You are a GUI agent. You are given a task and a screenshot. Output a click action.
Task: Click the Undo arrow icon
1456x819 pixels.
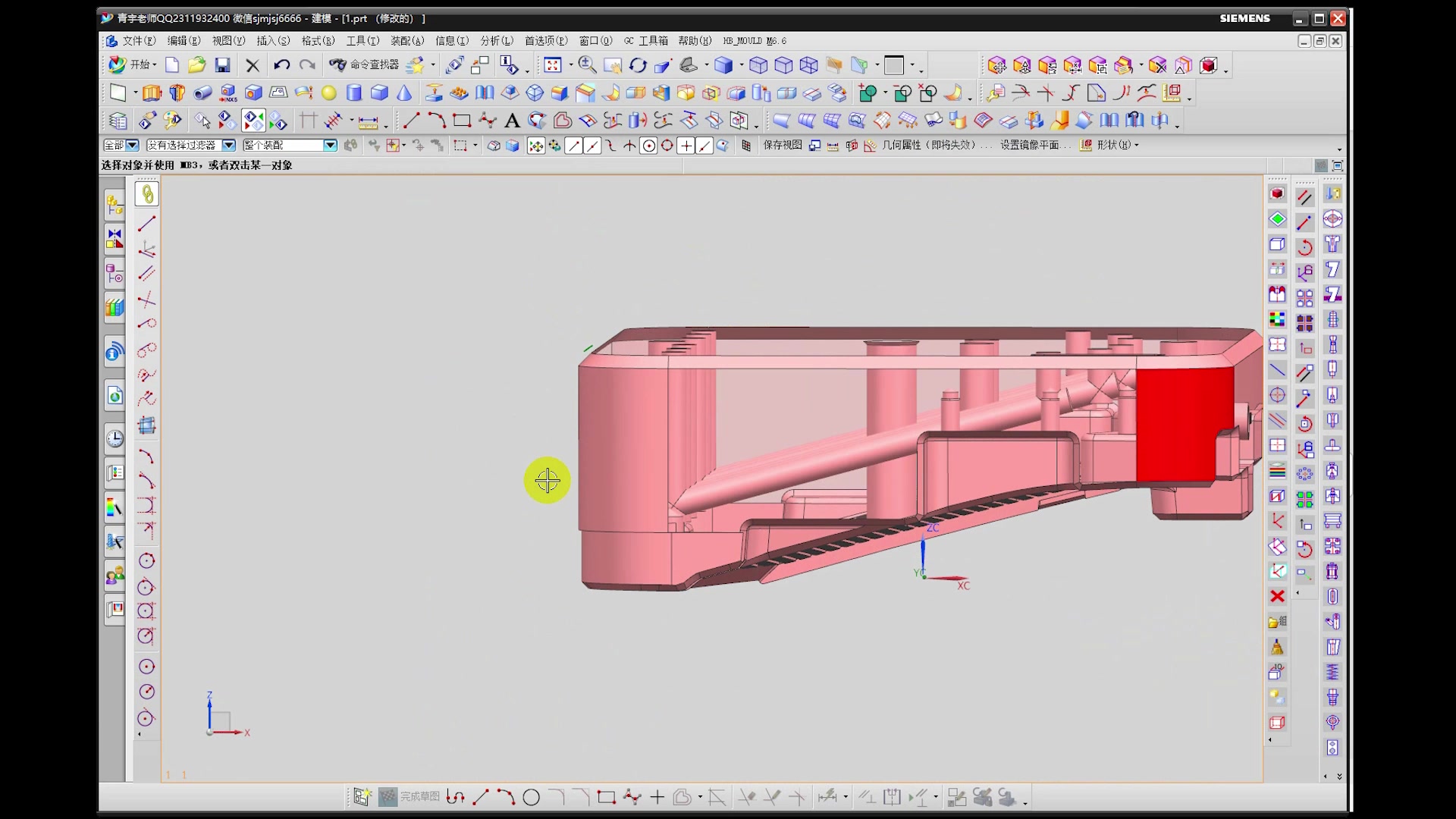pyautogui.click(x=281, y=65)
